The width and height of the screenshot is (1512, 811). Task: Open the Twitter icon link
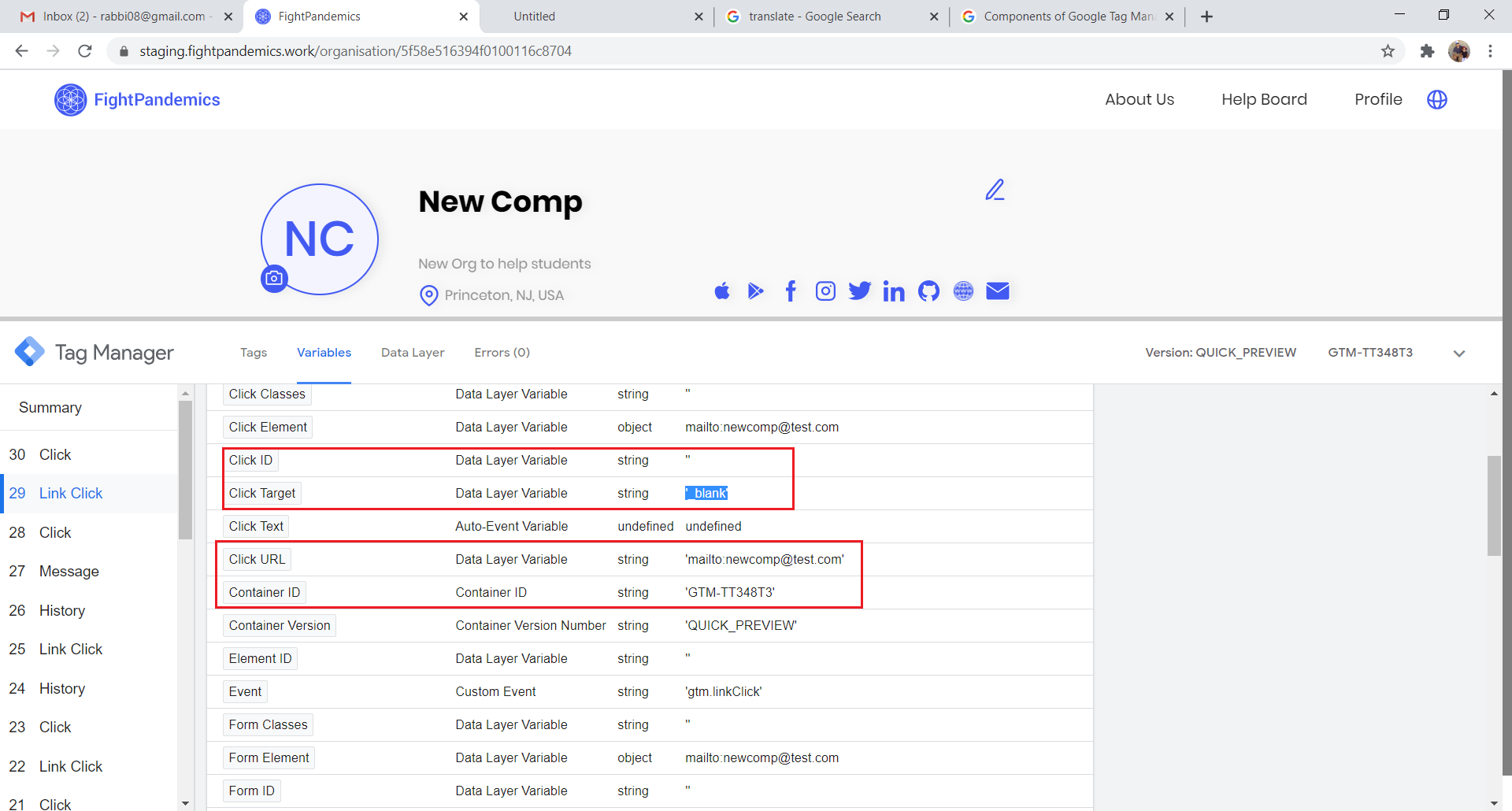pyautogui.click(x=860, y=291)
